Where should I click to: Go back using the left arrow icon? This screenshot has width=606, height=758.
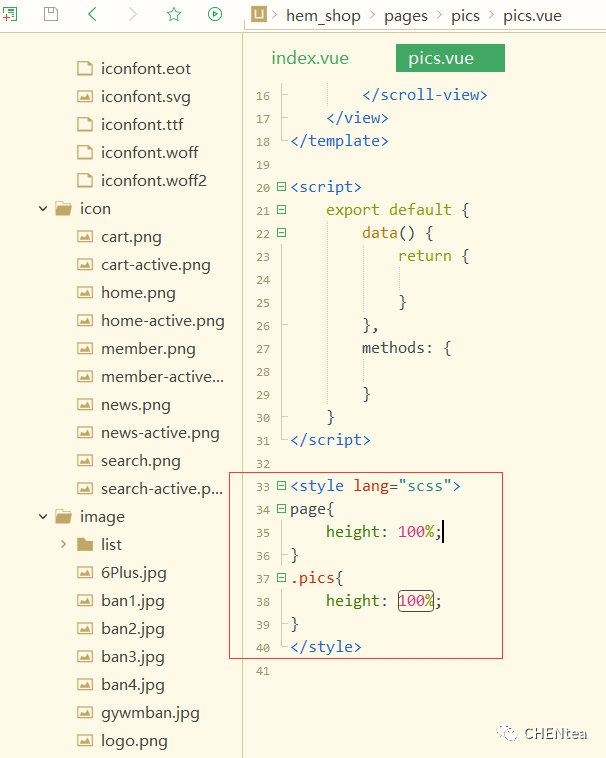pyautogui.click(x=92, y=14)
